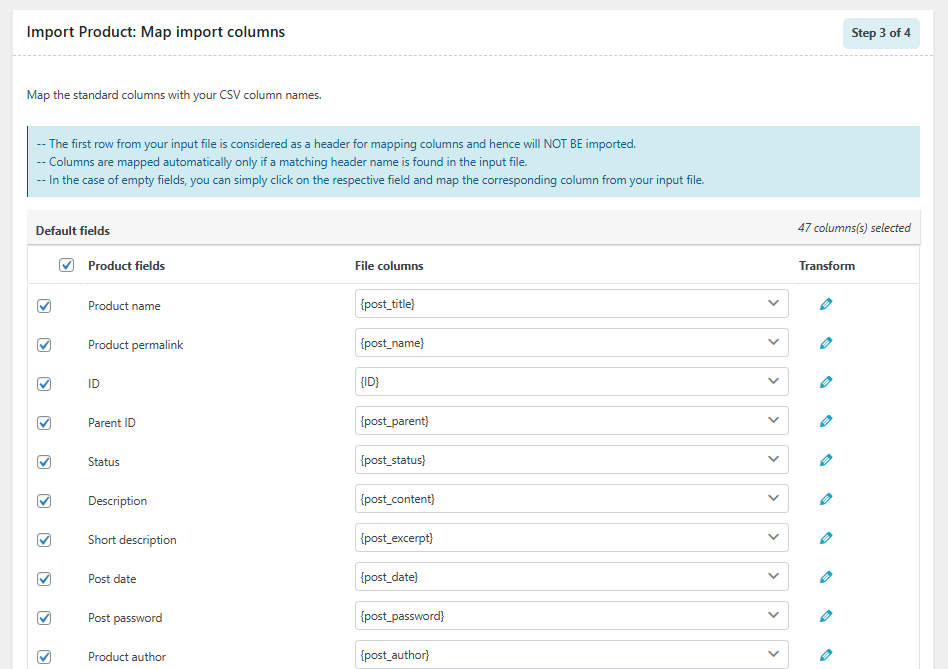
Task: Click the Status row's pencil icon
Action: (x=826, y=459)
